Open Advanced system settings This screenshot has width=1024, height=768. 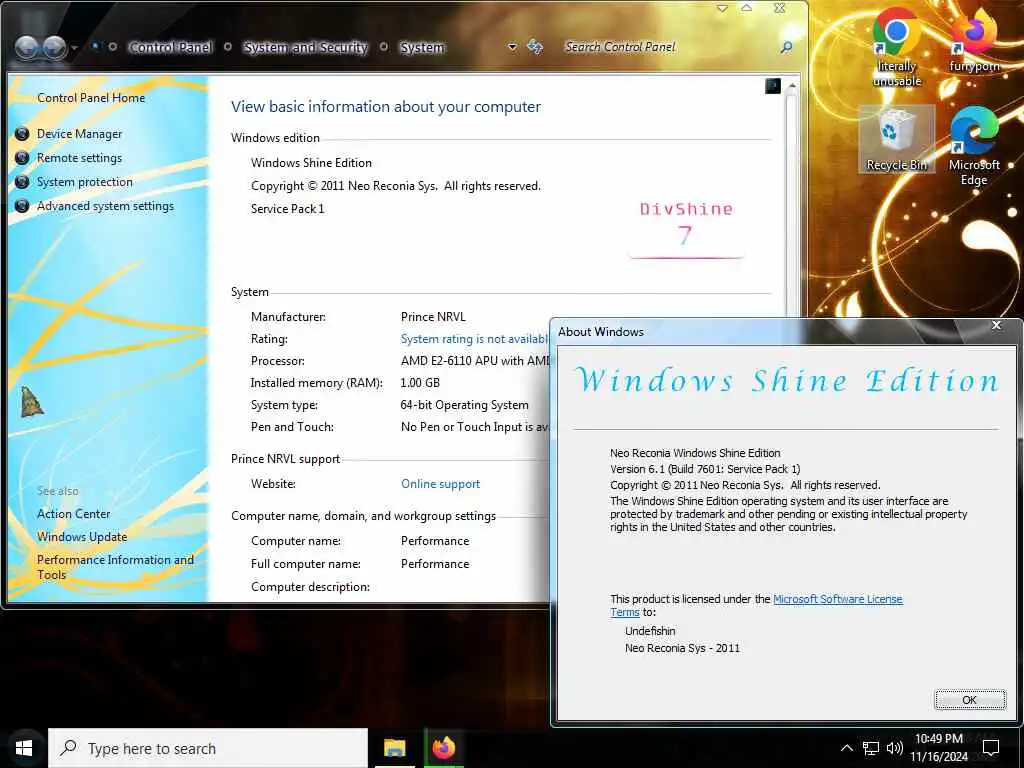point(105,206)
